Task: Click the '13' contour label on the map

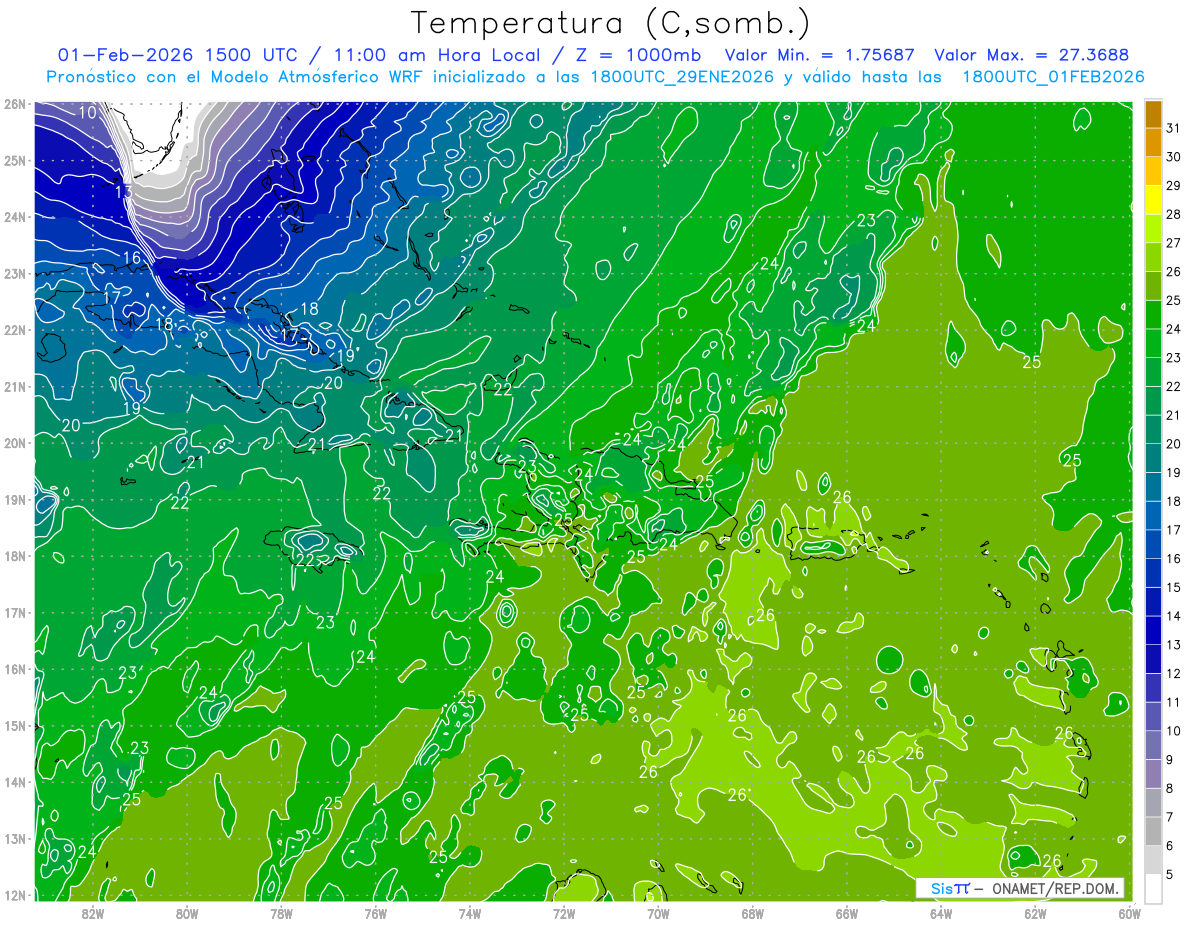Action: tap(124, 191)
